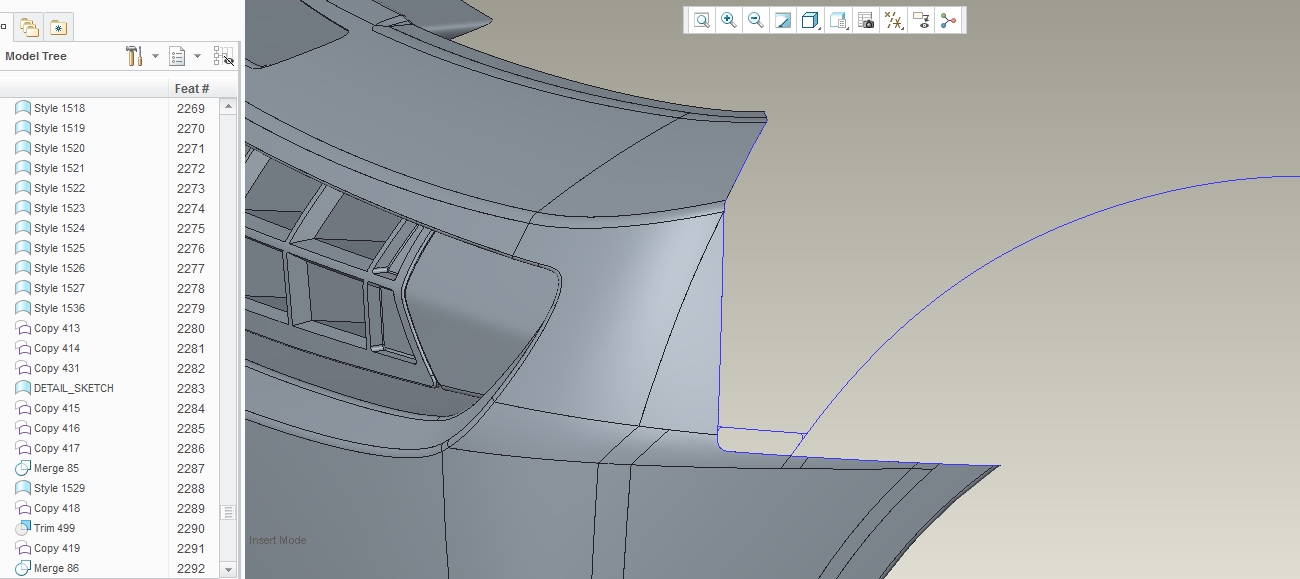The image size is (1300, 579).
Task: Click the Zoom In magnifier icon
Action: click(729, 20)
